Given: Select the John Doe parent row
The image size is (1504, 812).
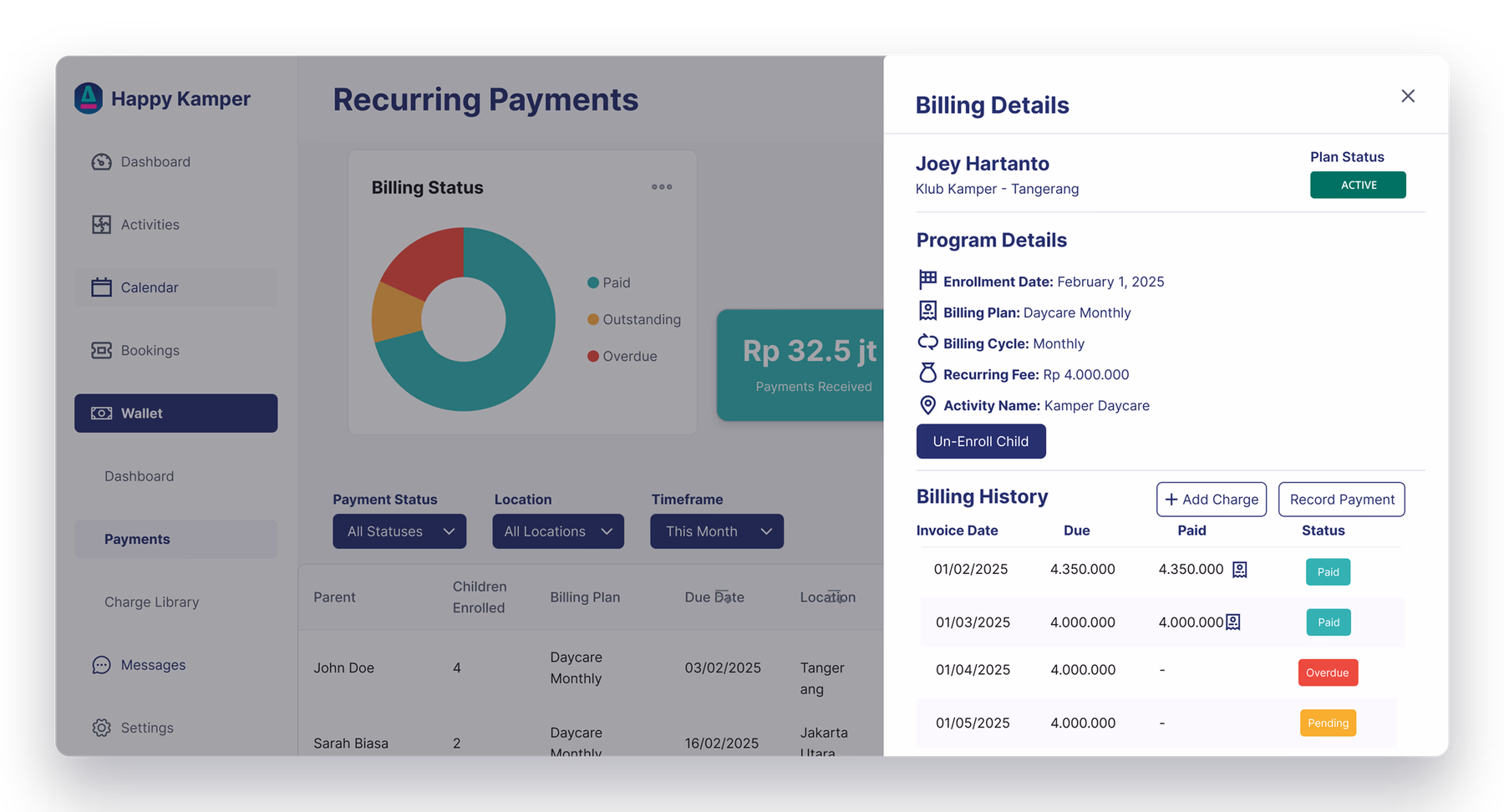Looking at the screenshot, I should click(x=591, y=668).
